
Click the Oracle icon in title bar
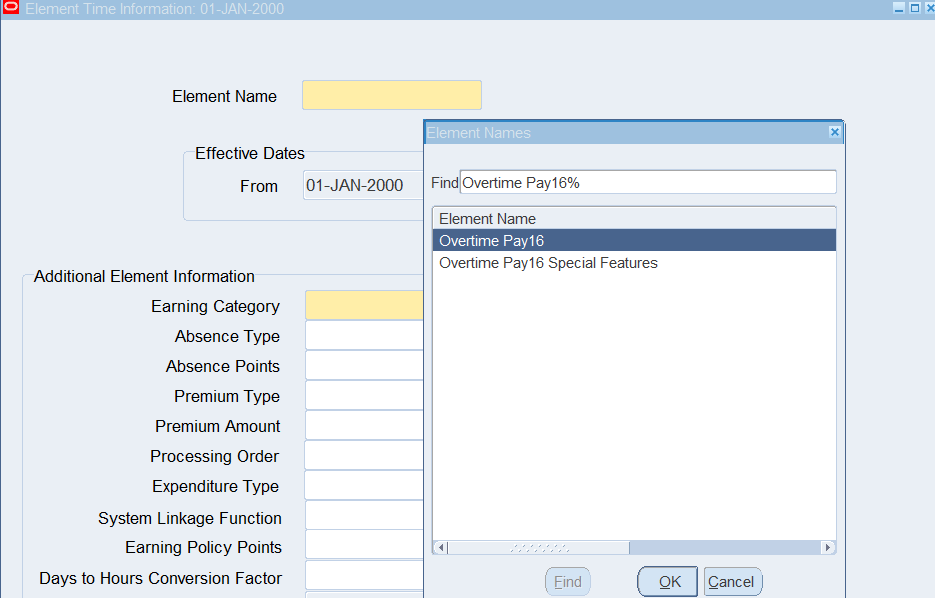[11, 8]
